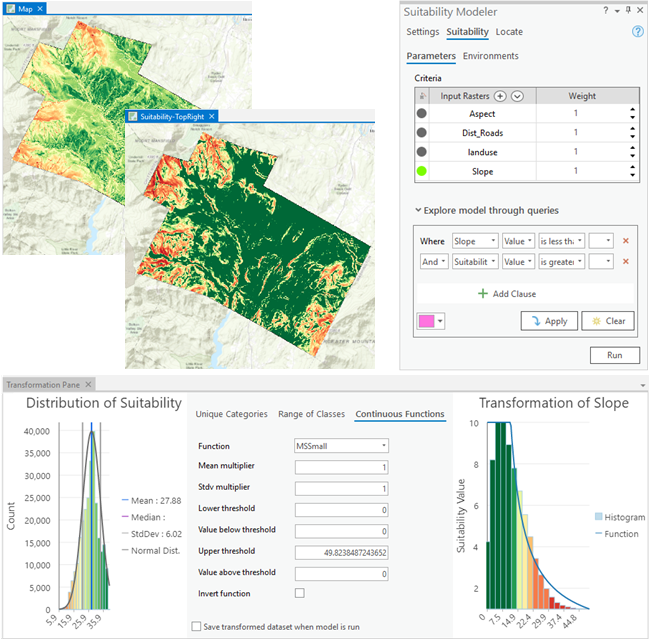Select the green Slope criterion indicator
This screenshot has width=650, height=640.
[422, 172]
